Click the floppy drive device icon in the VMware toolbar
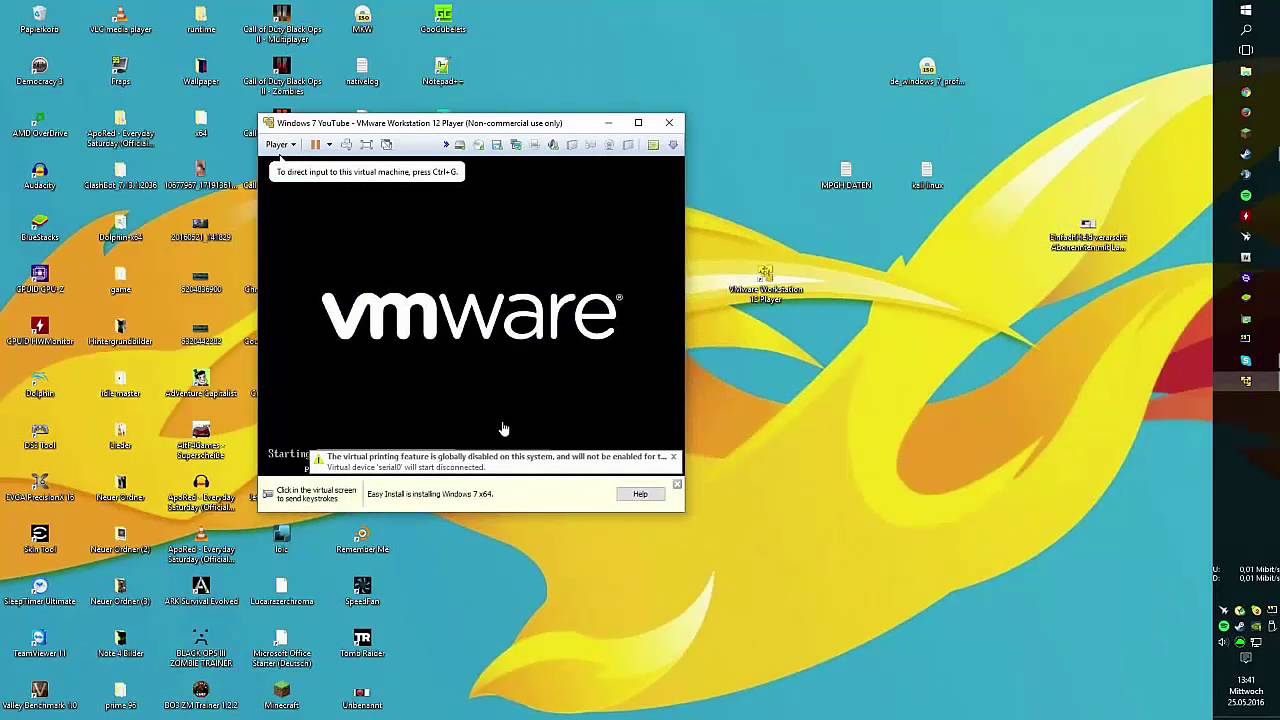1280x720 pixels. click(x=497, y=145)
